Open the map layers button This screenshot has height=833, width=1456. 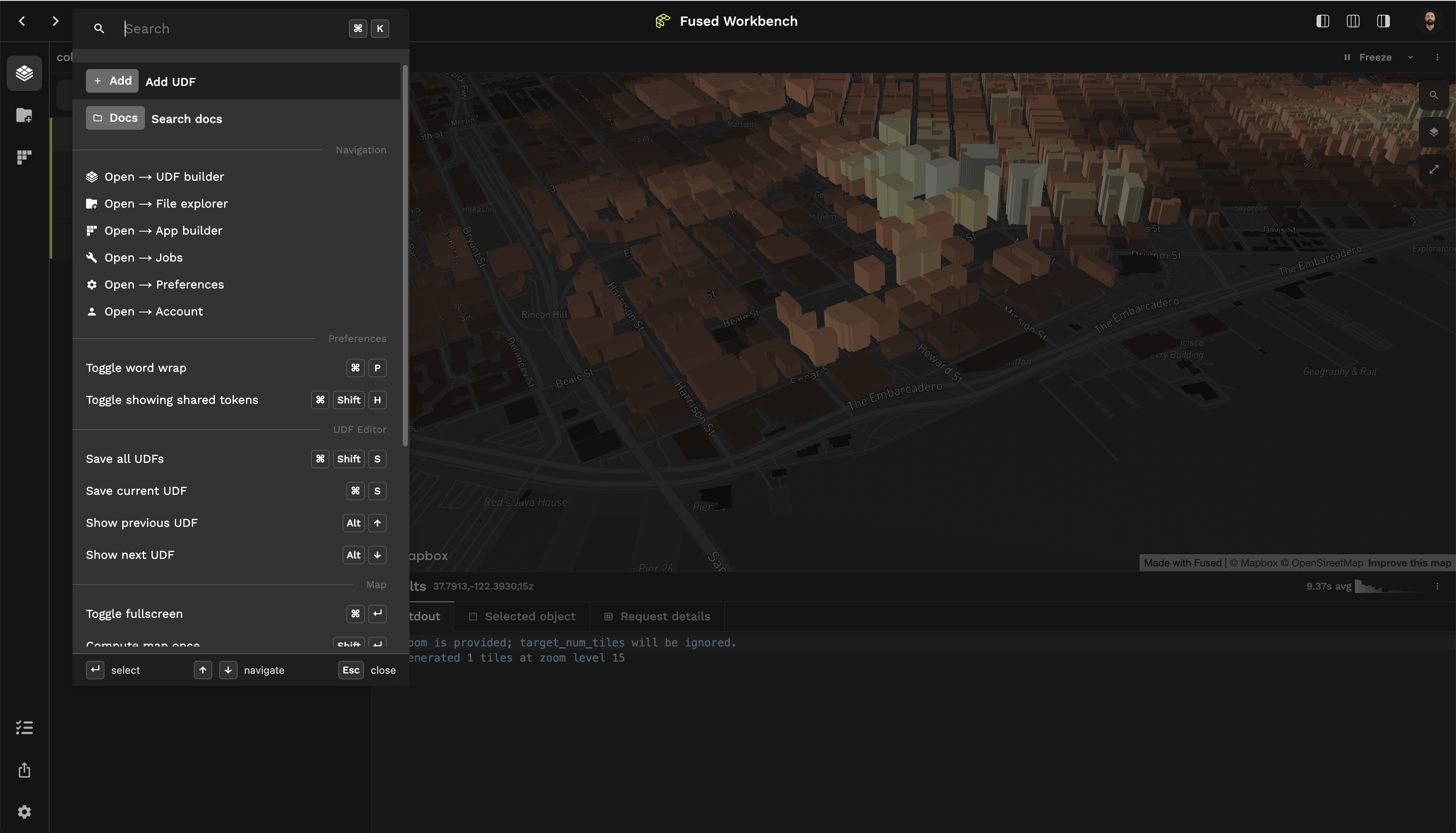1434,132
